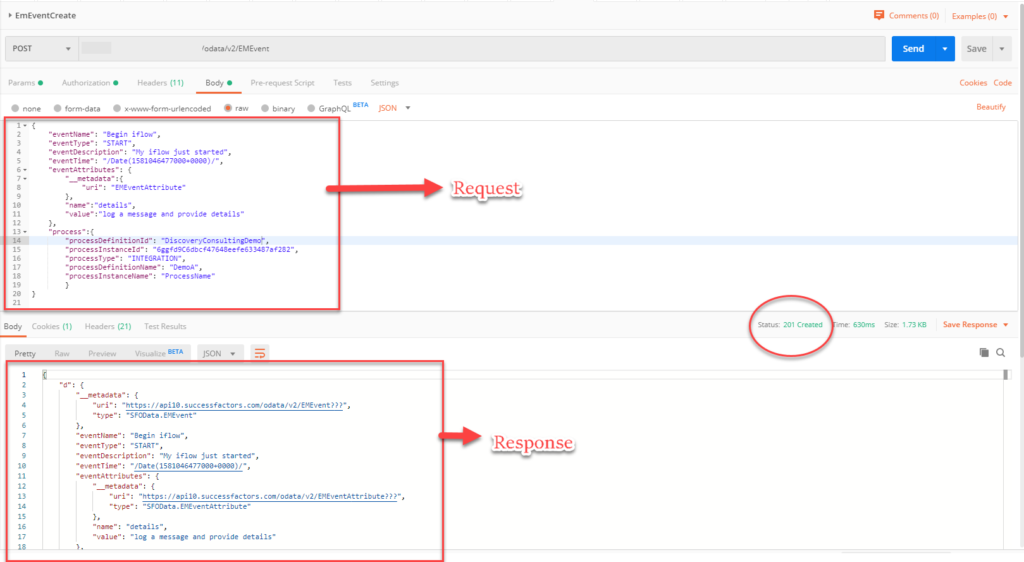Collapse the process block at line 13
1024x562 pixels.
click(25, 232)
